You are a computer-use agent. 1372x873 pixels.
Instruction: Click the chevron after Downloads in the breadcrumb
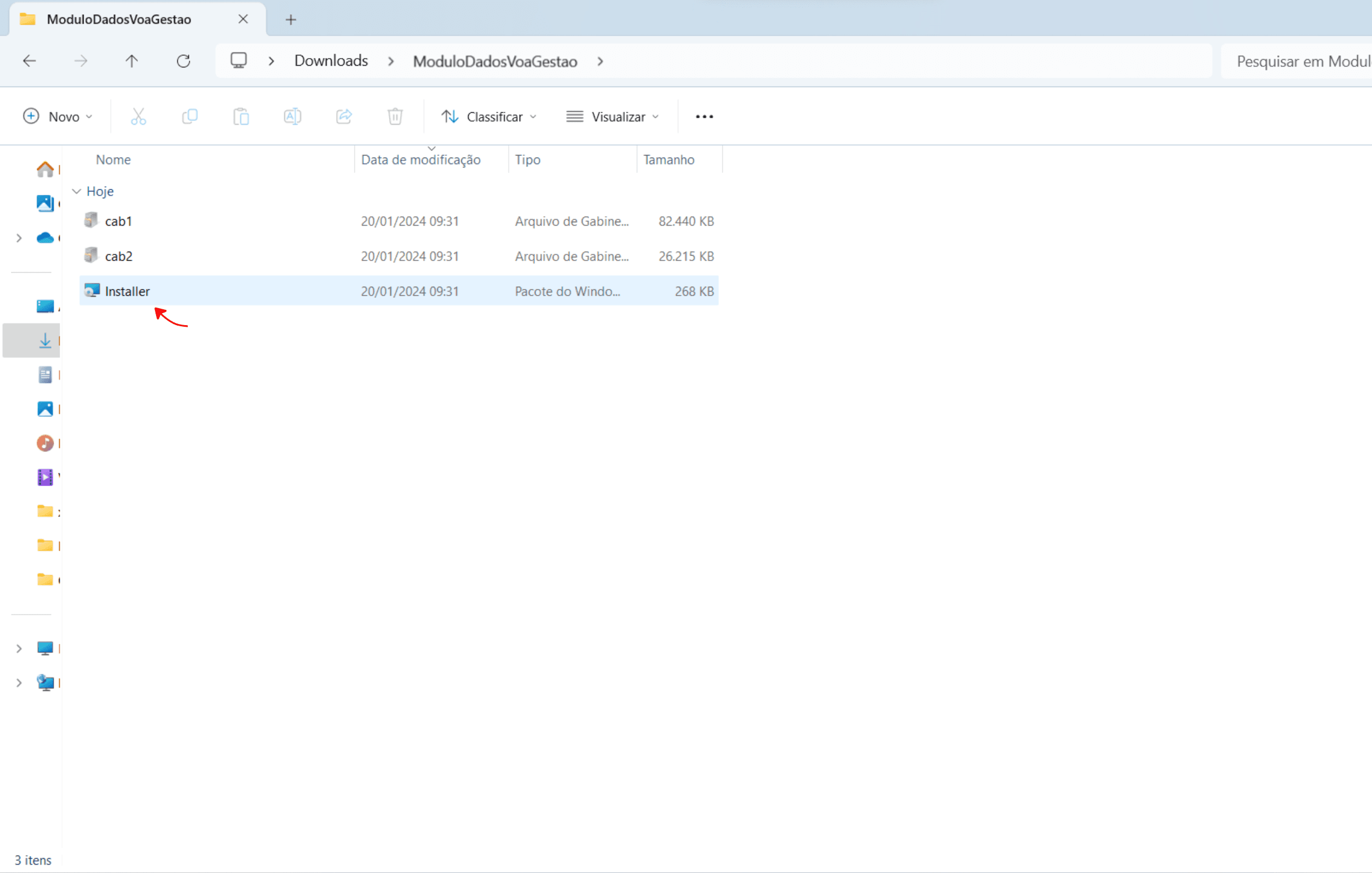tap(391, 61)
